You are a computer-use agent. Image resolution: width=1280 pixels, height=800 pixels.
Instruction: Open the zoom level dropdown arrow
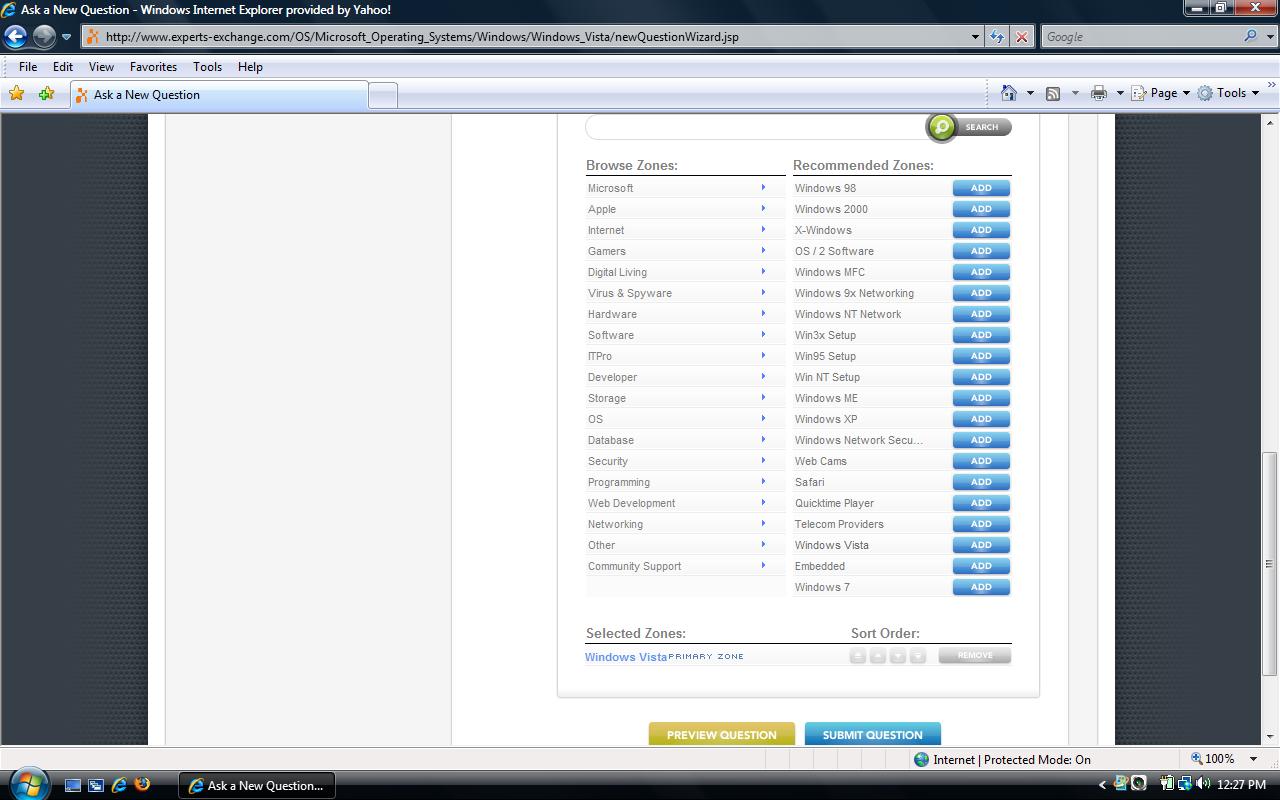point(1253,759)
